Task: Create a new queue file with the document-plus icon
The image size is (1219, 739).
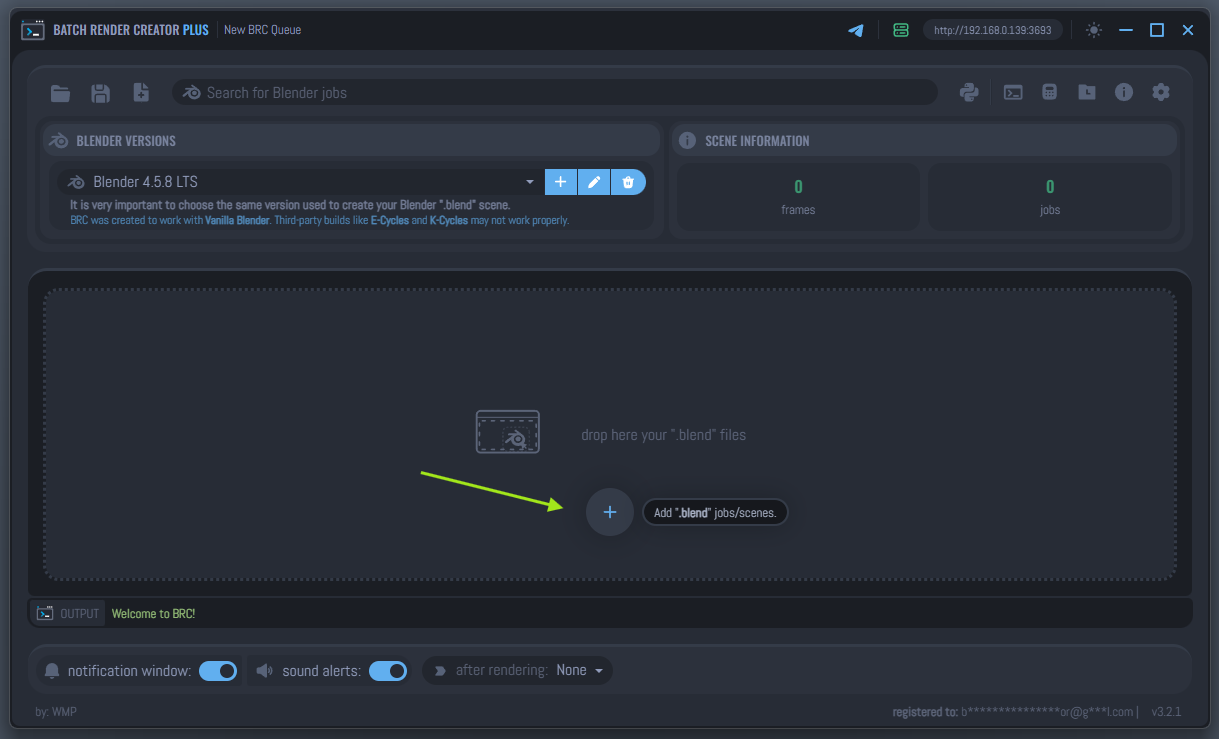Action: [x=141, y=93]
